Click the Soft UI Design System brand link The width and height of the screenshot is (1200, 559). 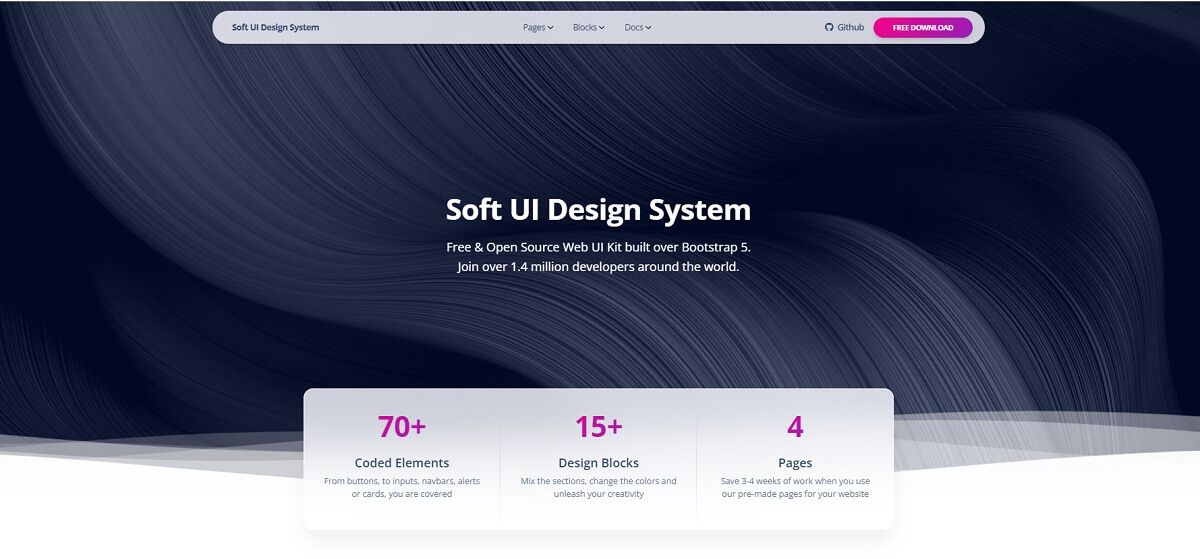coord(275,27)
